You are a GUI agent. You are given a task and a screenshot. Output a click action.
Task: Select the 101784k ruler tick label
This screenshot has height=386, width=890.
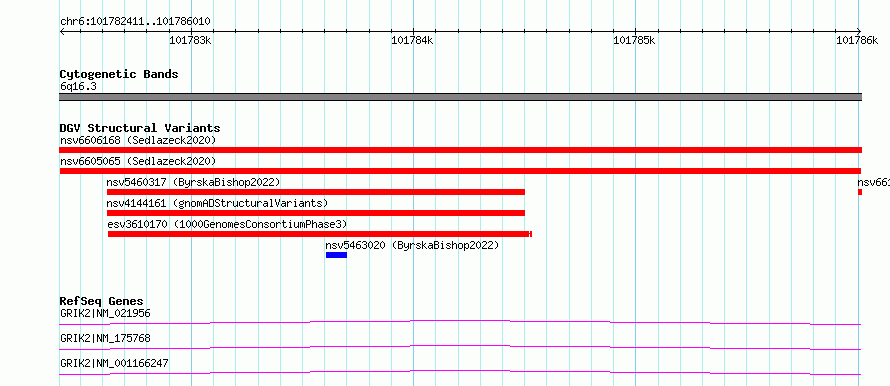413,40
